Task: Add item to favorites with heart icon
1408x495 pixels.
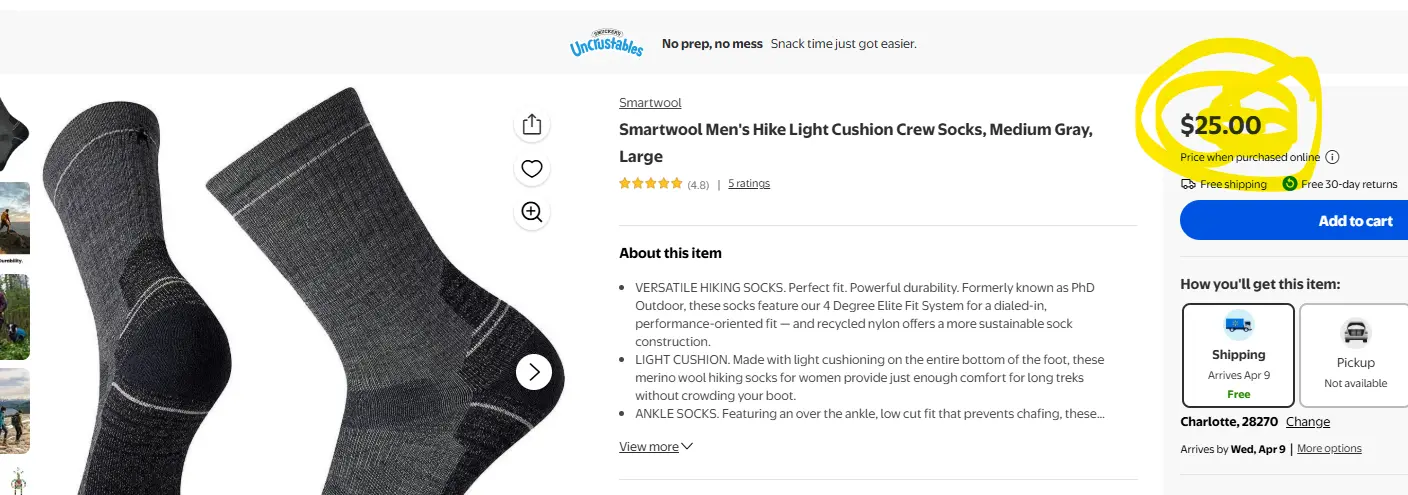Action: click(532, 169)
